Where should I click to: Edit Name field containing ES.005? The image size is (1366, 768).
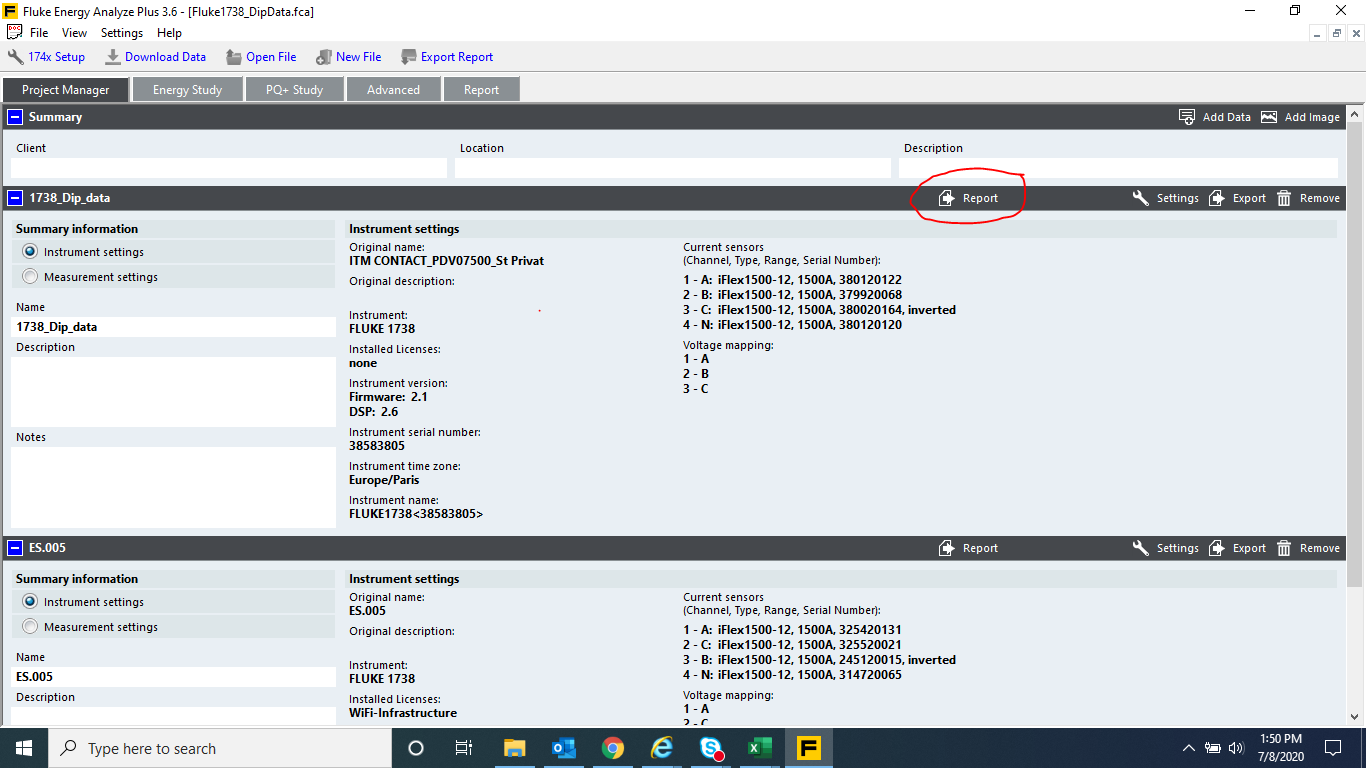(173, 677)
